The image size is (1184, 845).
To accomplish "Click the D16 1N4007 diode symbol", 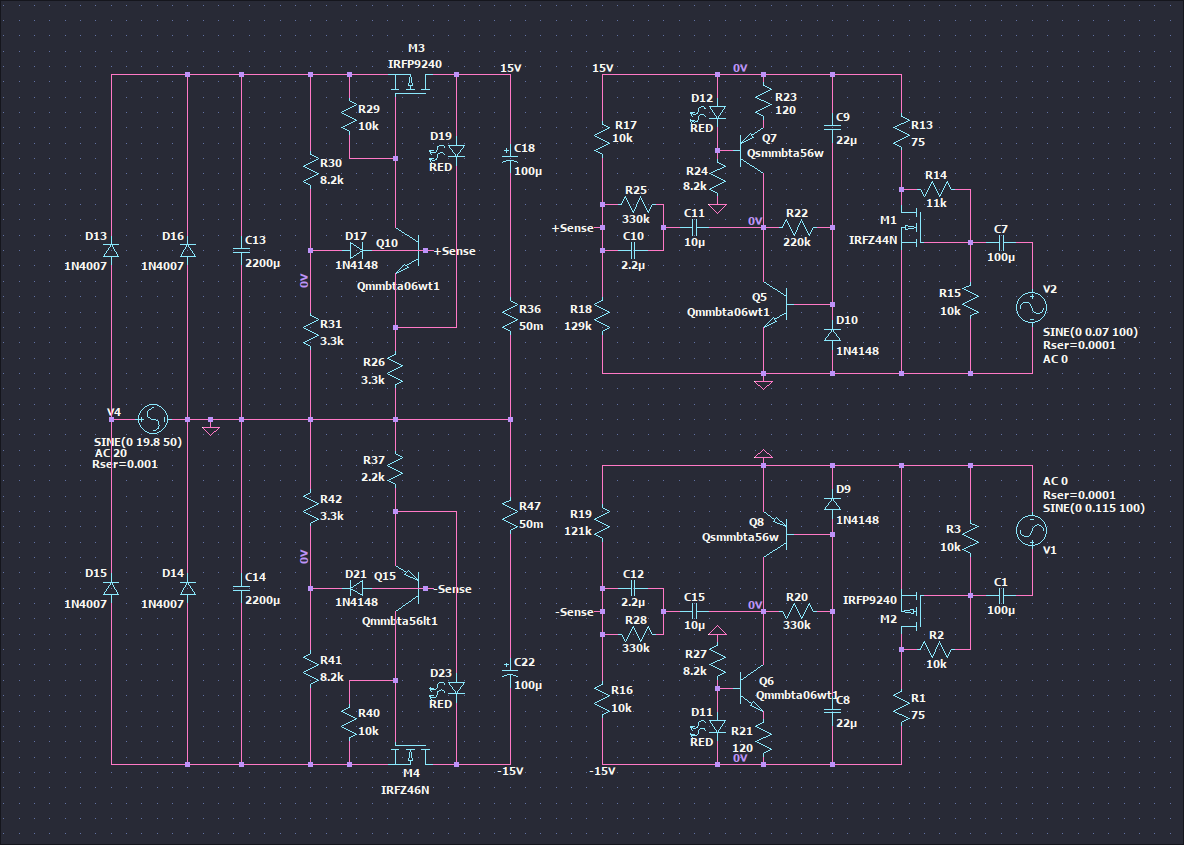I will click(x=187, y=250).
